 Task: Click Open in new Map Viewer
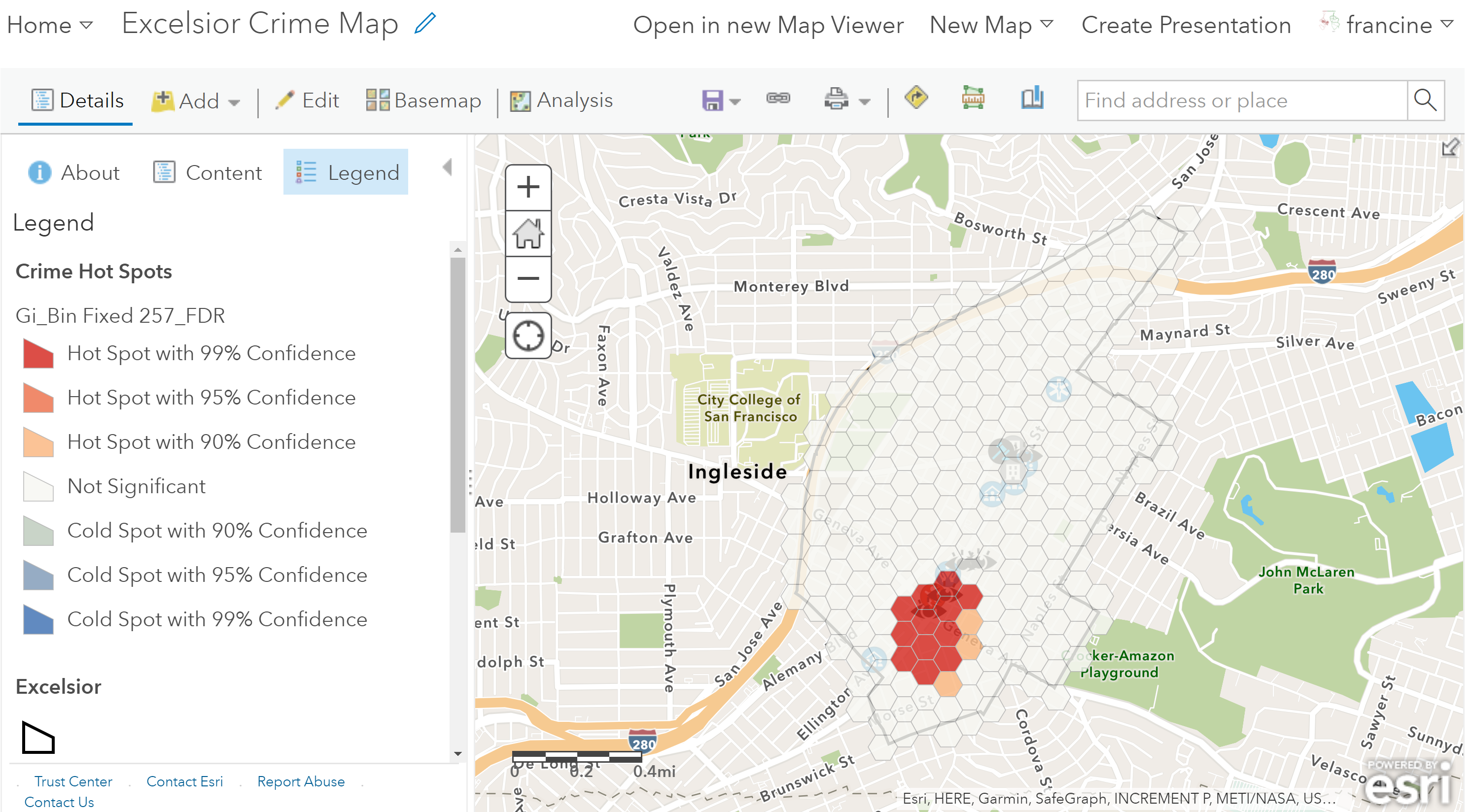(768, 25)
